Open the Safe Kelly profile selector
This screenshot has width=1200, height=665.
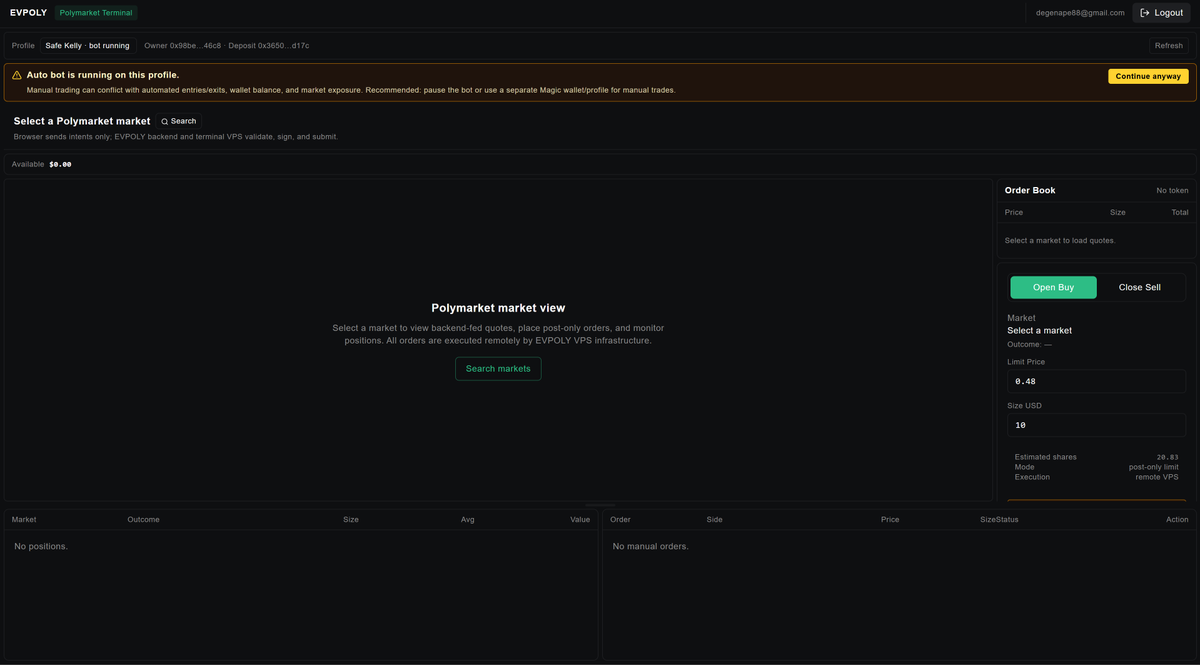click(87, 46)
